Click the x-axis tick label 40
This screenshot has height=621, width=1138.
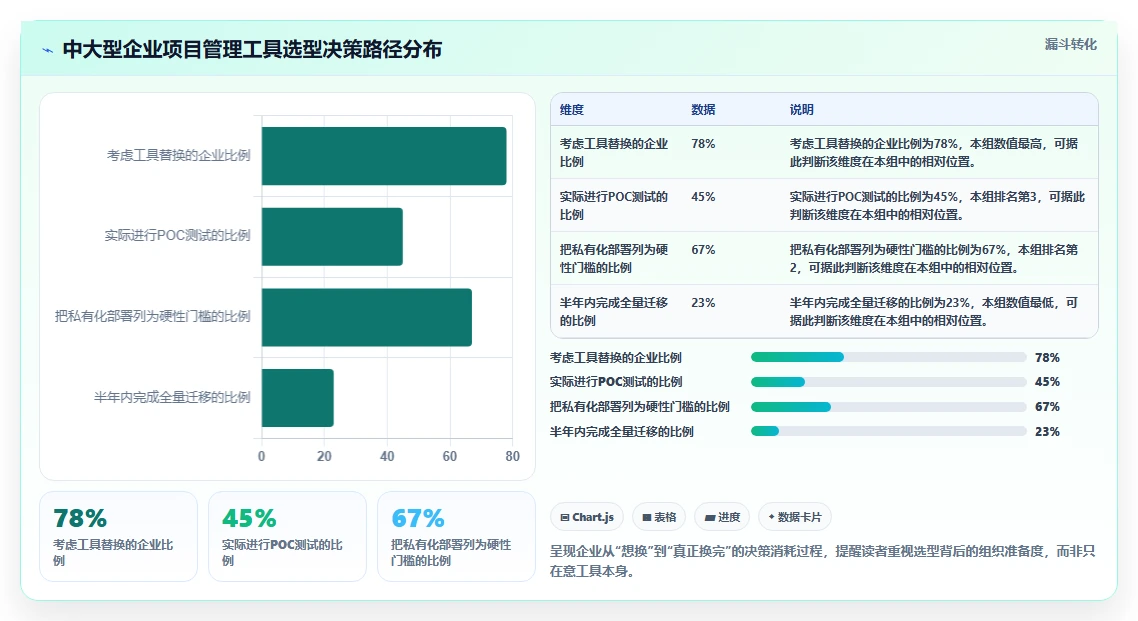coord(387,456)
